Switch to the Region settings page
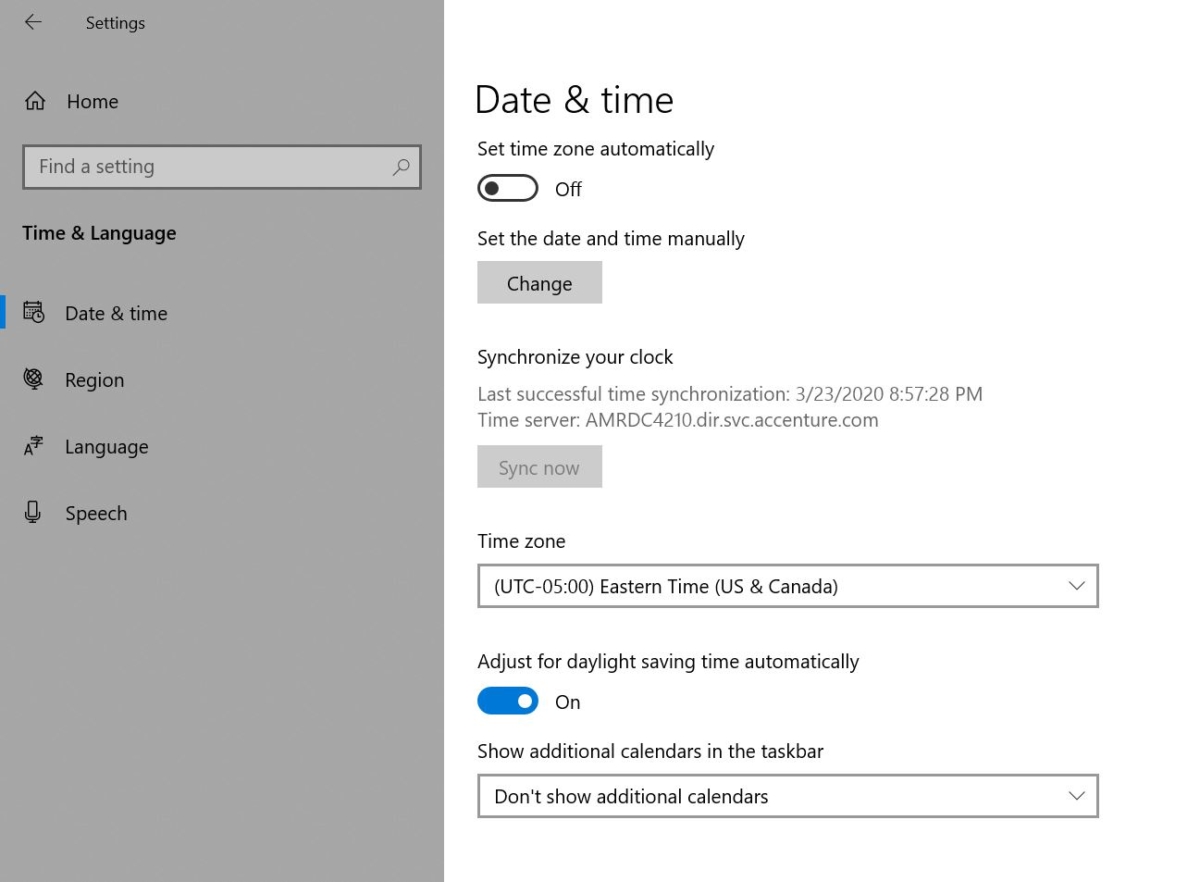Viewport: 1200px width, 882px height. click(x=94, y=380)
